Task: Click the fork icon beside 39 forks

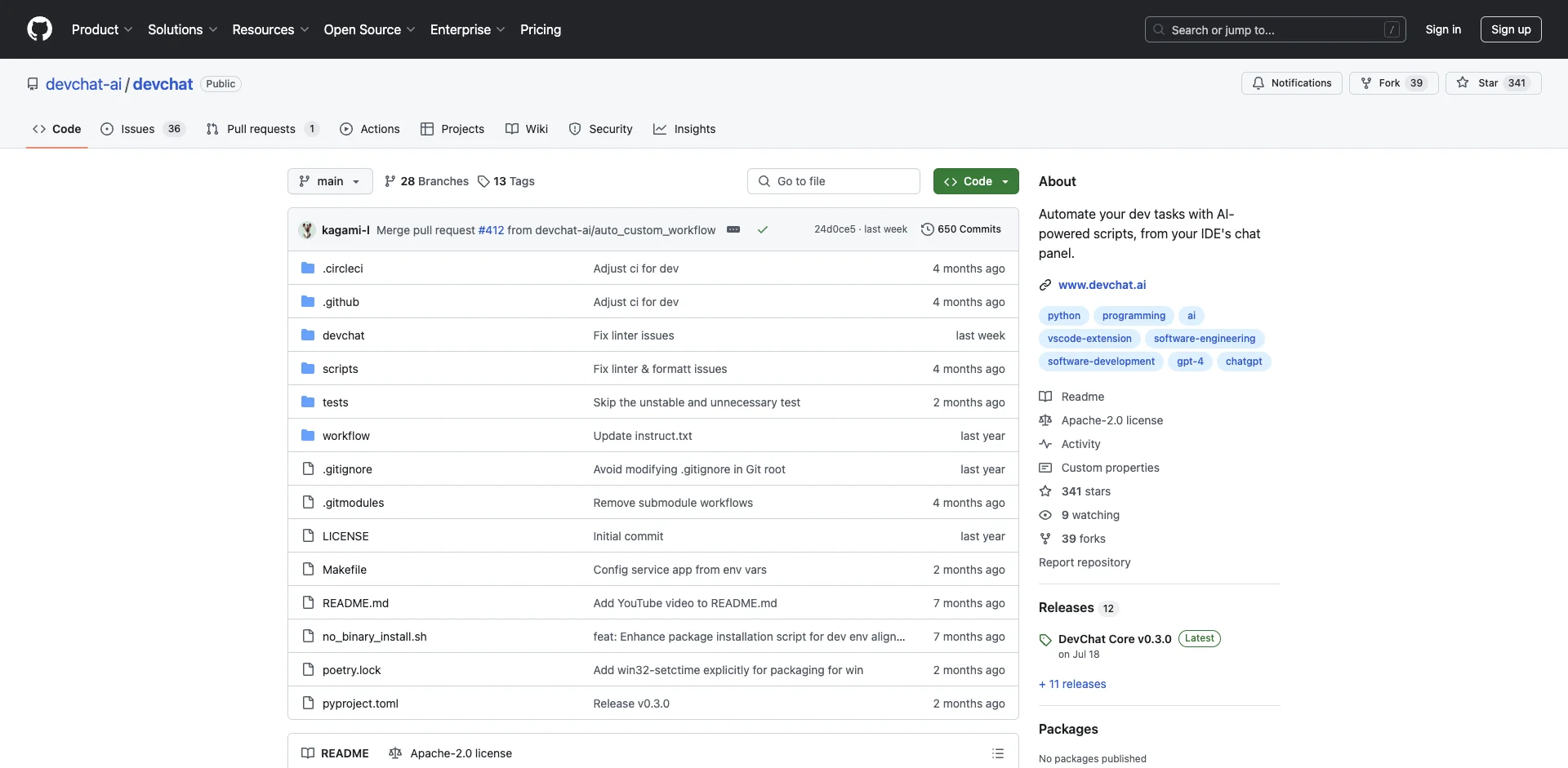Action: pos(1045,539)
